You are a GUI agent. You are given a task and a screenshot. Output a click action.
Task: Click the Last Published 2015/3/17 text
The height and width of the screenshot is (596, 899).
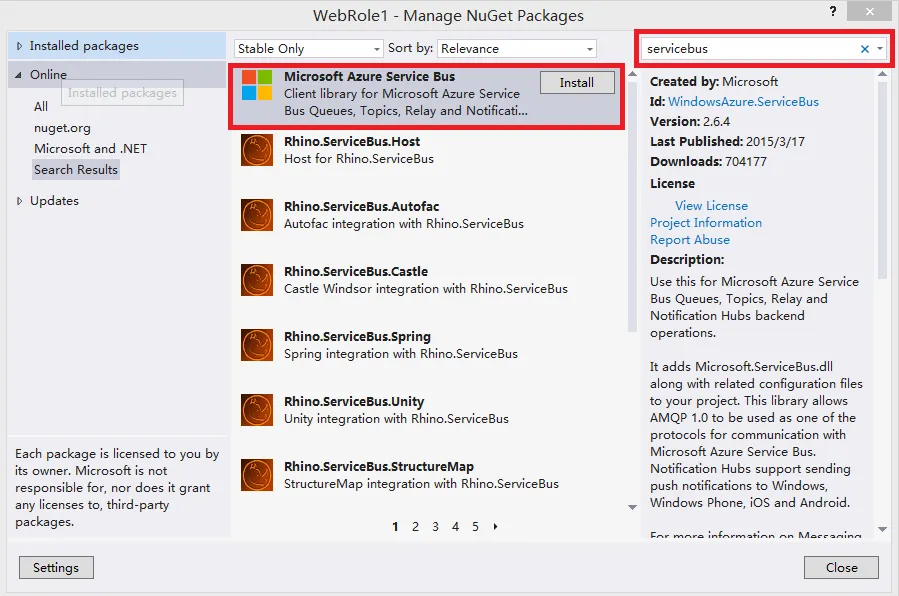[728, 142]
